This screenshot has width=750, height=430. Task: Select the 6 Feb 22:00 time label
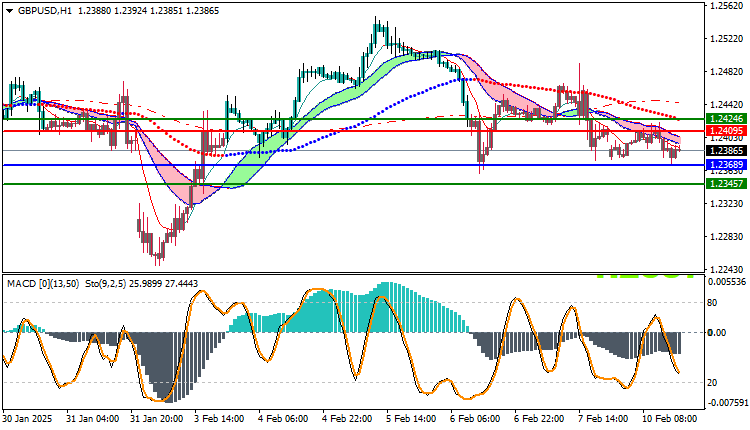(540, 419)
